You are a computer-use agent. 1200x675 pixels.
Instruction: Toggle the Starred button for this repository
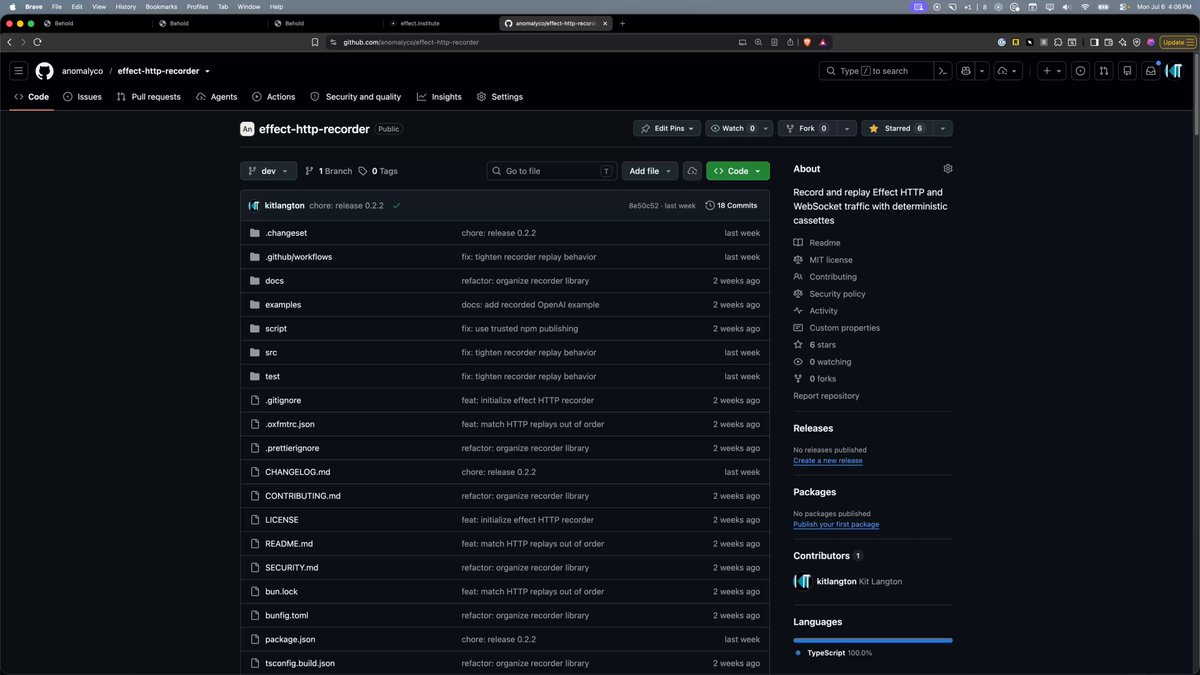pyautogui.click(x=896, y=128)
